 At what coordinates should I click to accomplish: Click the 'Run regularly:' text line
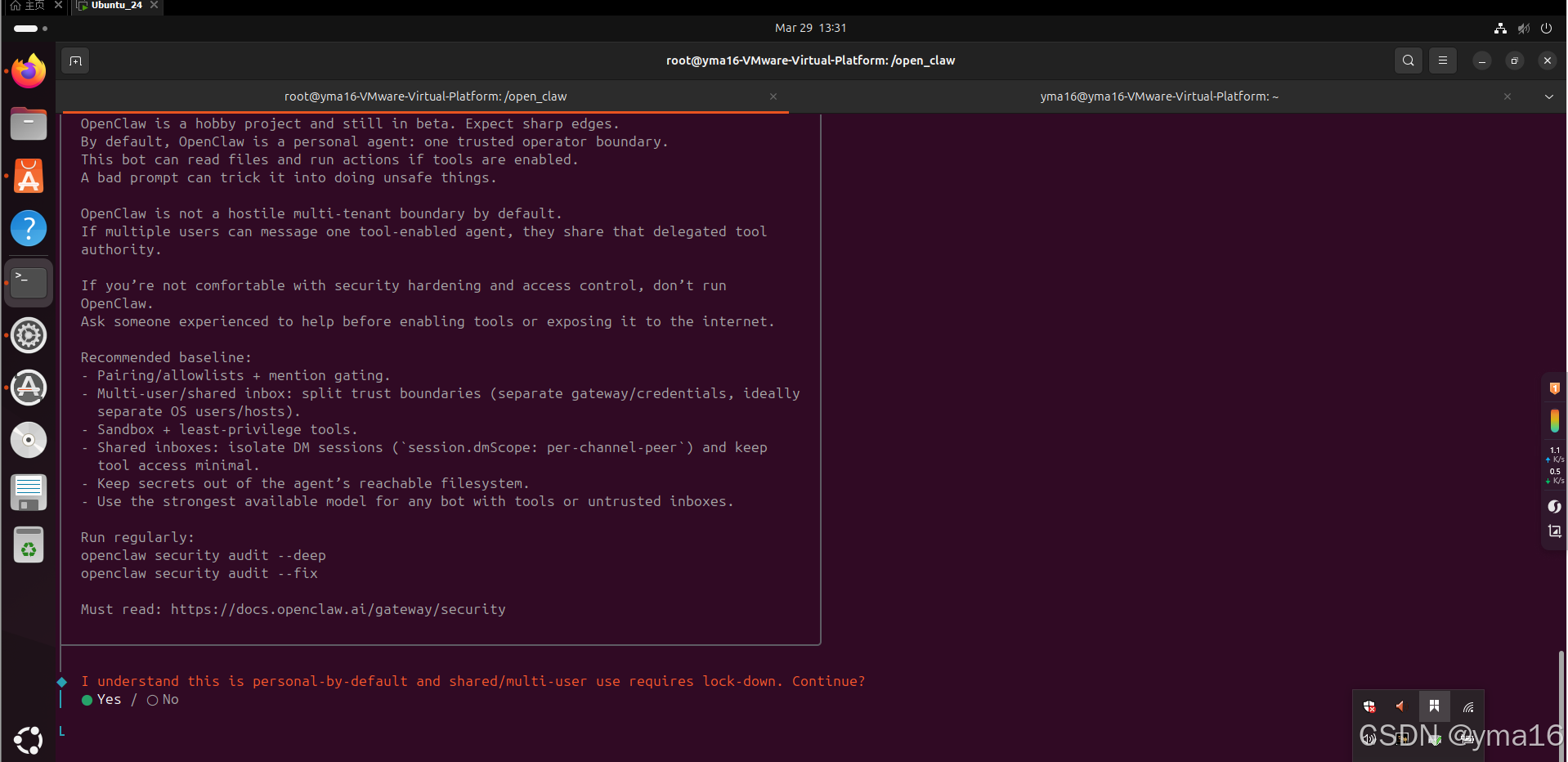pyautogui.click(x=137, y=537)
